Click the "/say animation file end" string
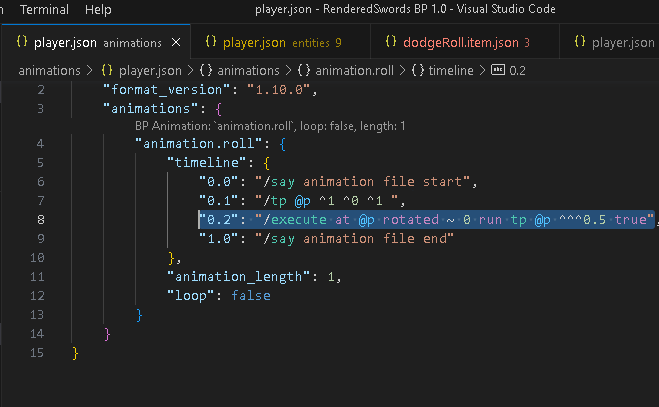The width and height of the screenshot is (659, 407). (354, 239)
